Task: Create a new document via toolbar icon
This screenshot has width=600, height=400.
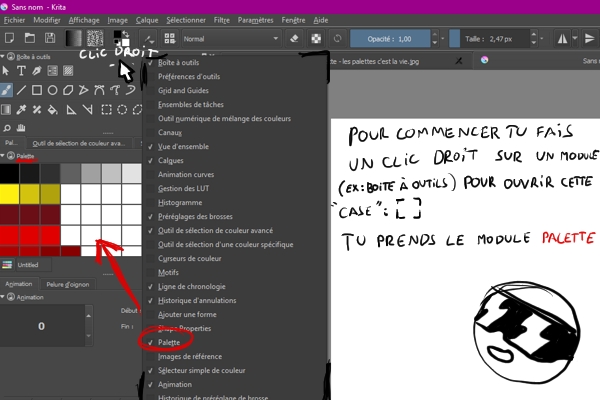Action: [9, 38]
